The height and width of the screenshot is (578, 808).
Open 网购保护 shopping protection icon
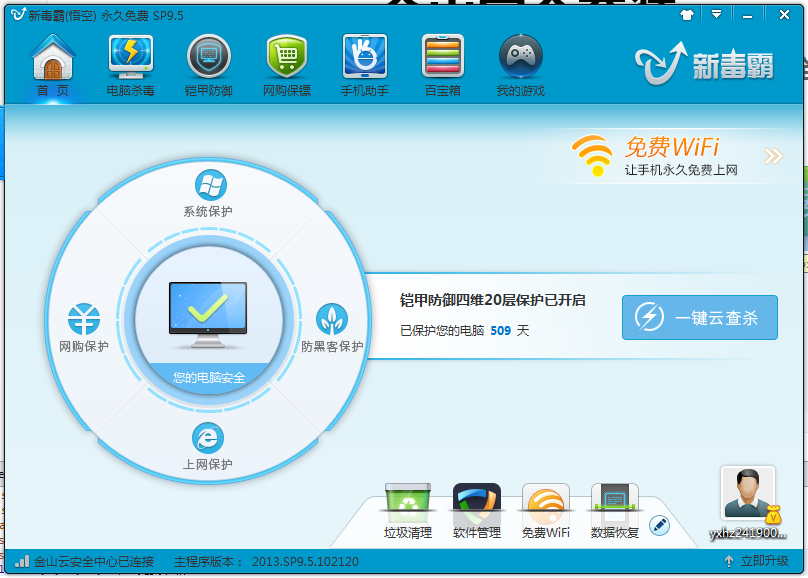coord(83,320)
